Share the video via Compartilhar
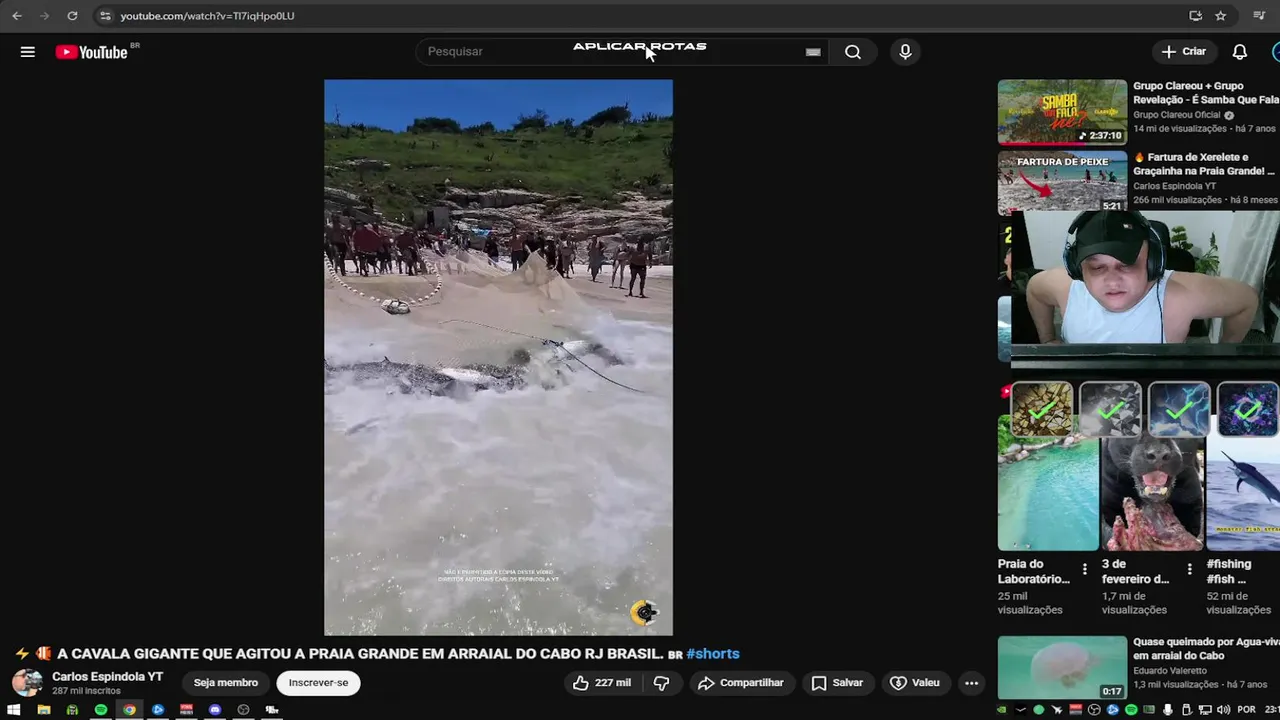 [741, 683]
